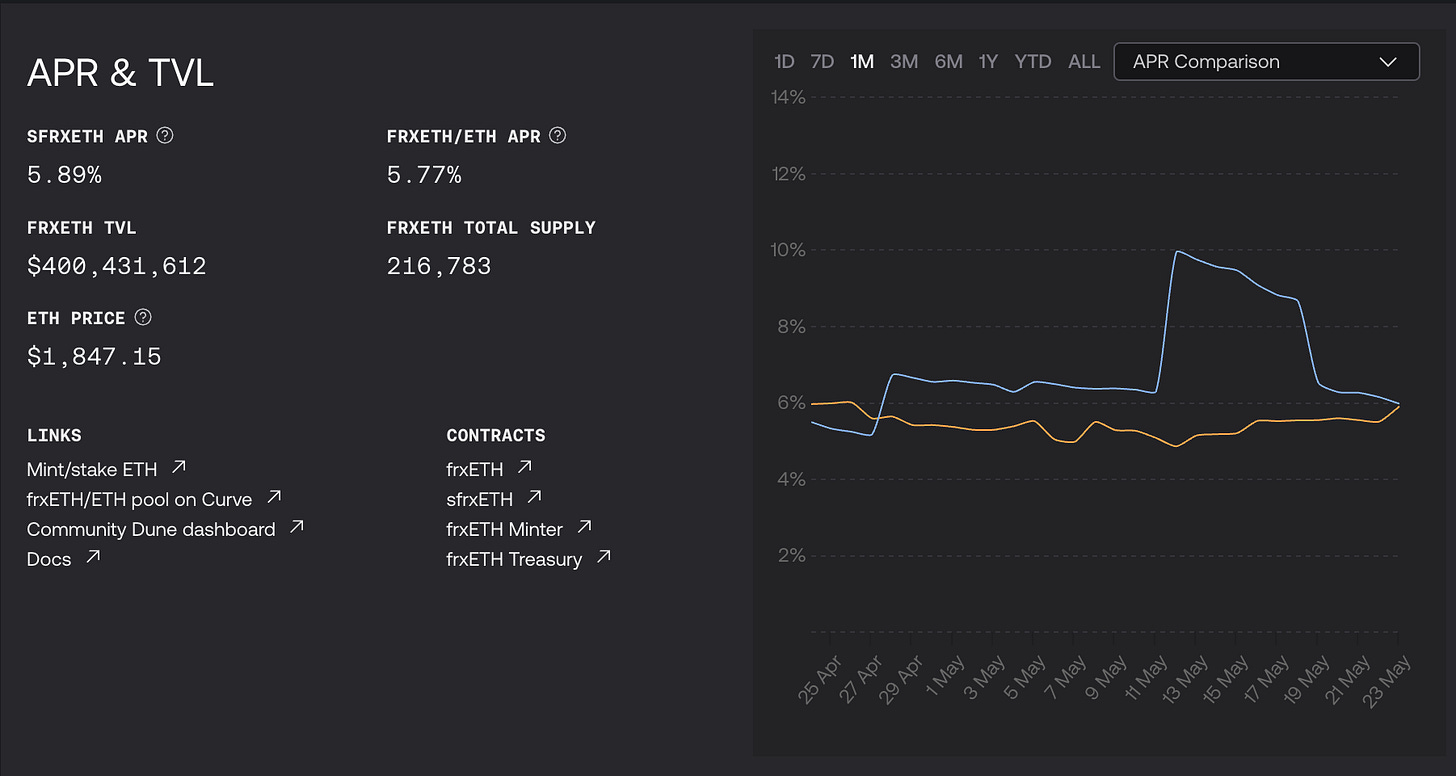
Task: Click arrow icon beside Community Dune dashboard
Action: tap(296, 527)
